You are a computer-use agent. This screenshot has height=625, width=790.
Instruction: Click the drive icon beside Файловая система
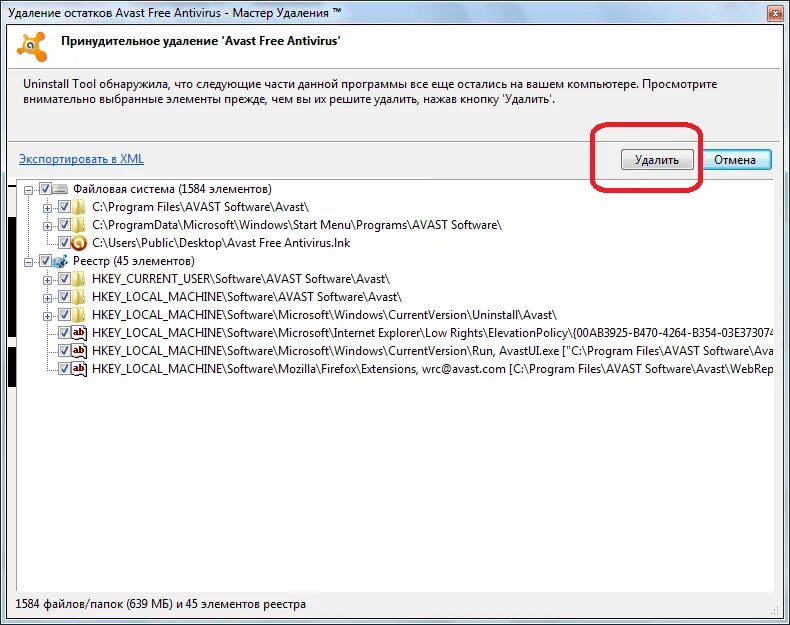[60, 189]
